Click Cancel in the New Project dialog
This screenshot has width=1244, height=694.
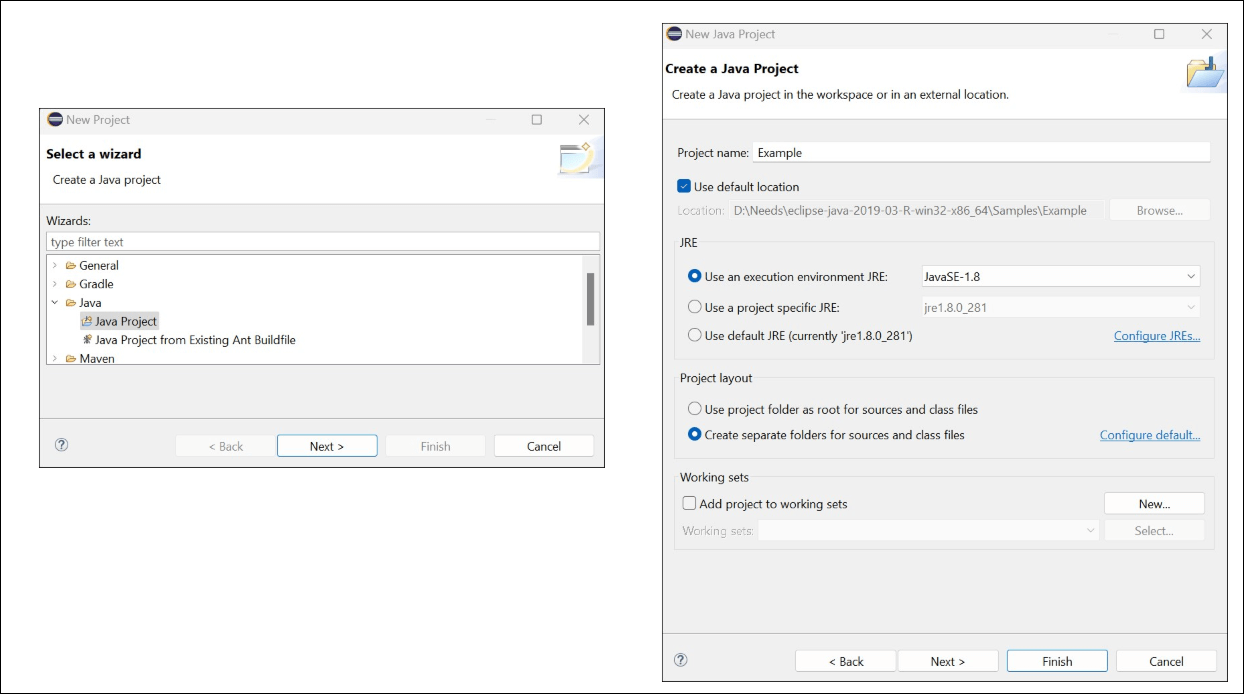tap(544, 446)
